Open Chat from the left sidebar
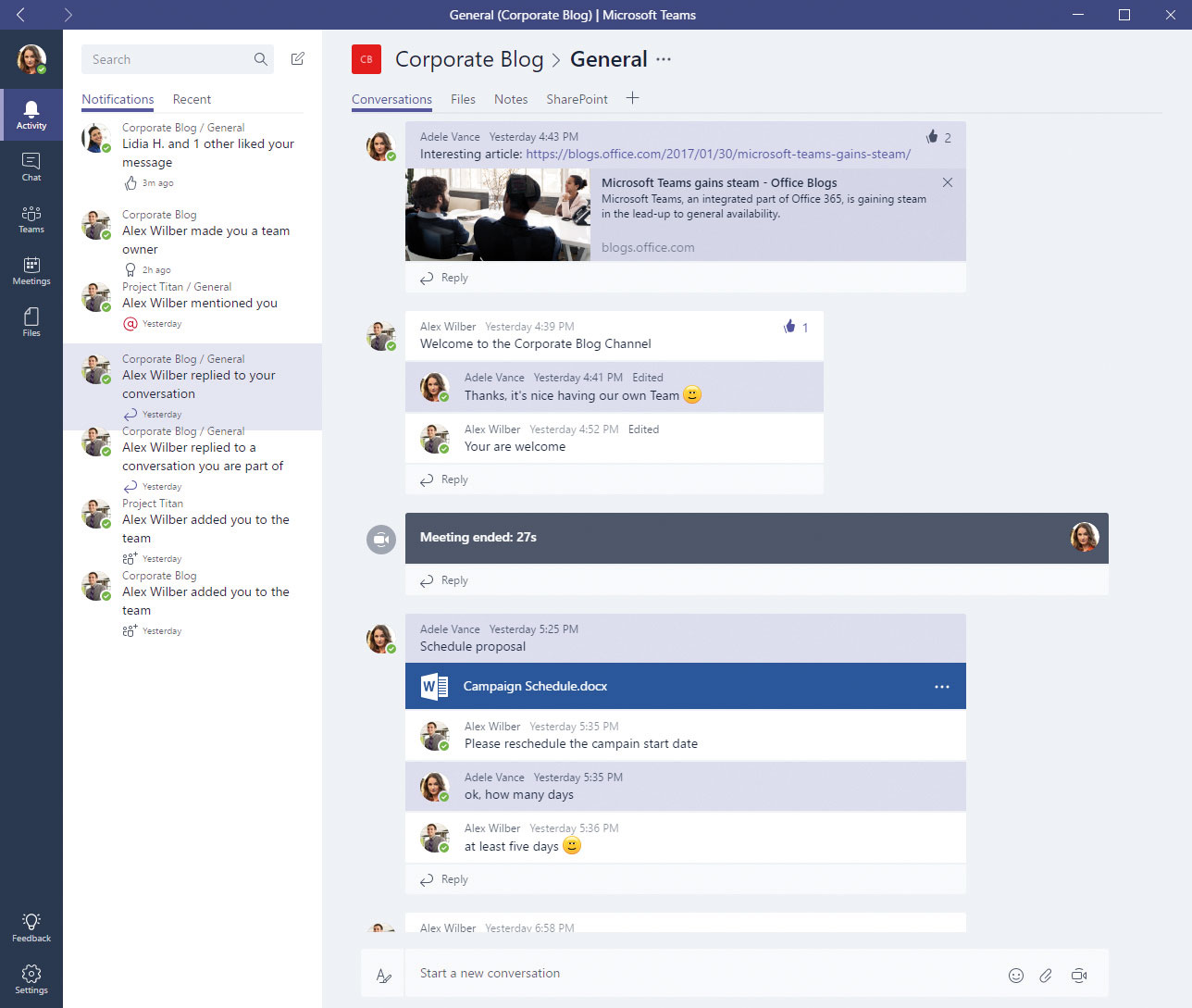Screen dimensions: 1192x1008 click(31, 167)
